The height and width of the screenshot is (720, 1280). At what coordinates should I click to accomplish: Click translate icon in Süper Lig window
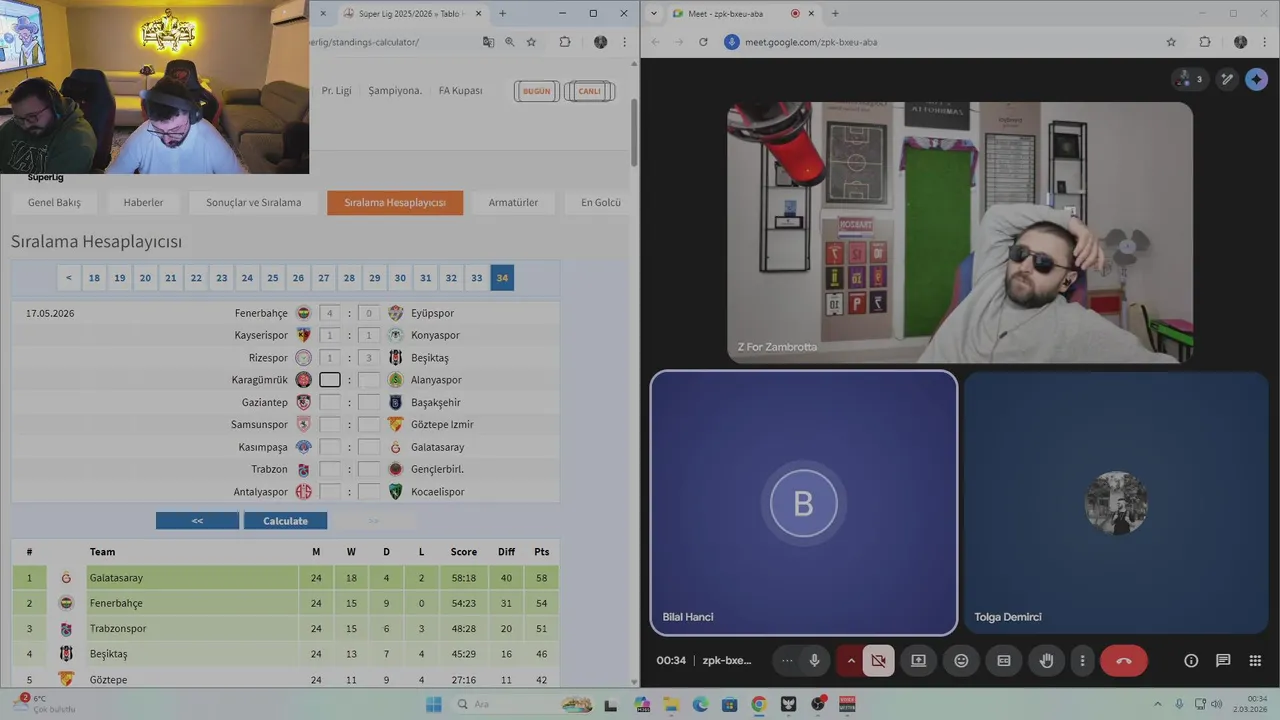488,42
